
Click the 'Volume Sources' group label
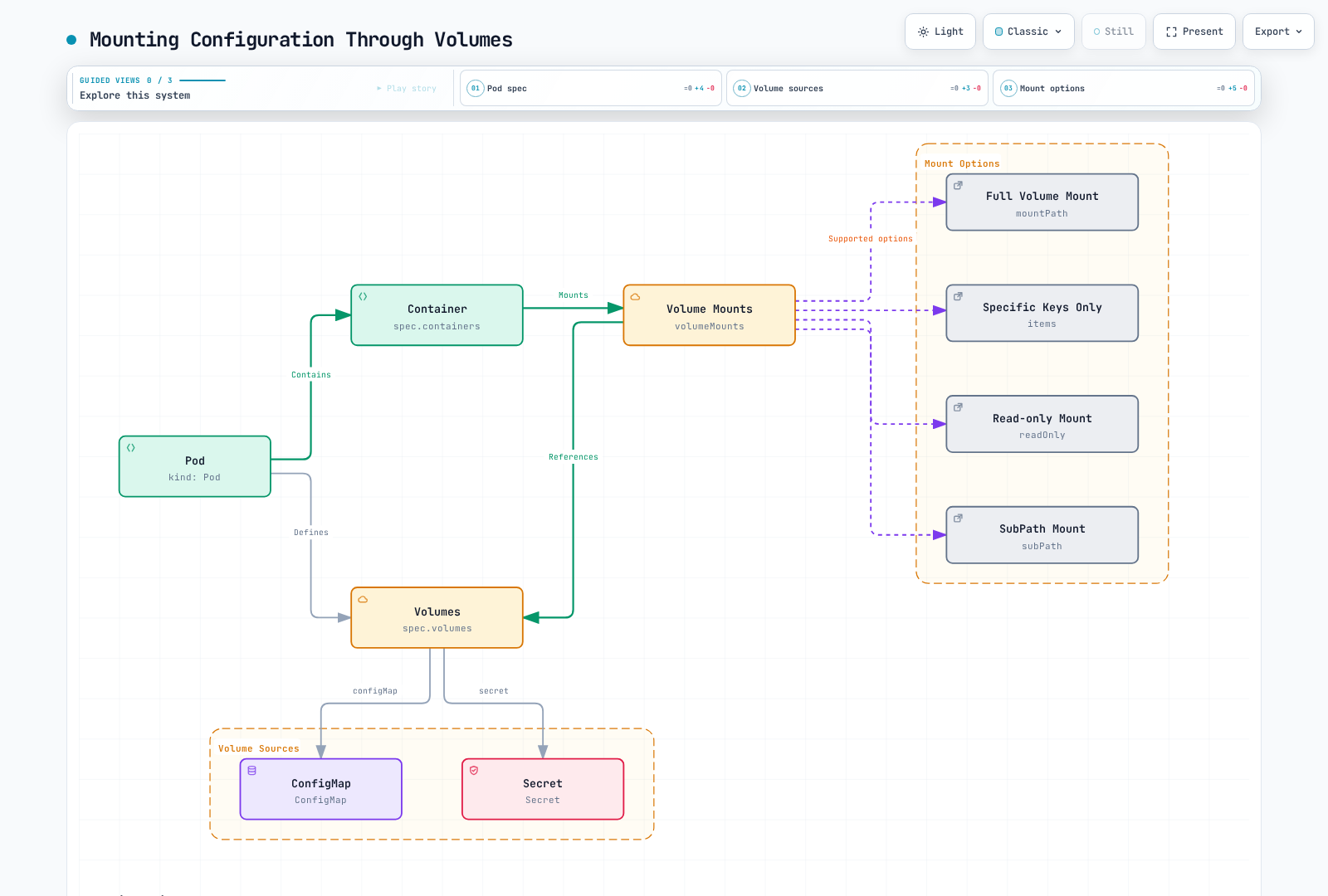point(259,748)
